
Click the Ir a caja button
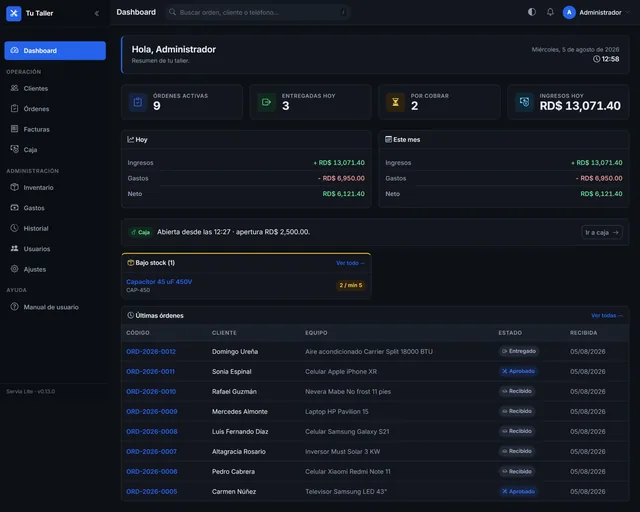pyautogui.click(x=602, y=232)
